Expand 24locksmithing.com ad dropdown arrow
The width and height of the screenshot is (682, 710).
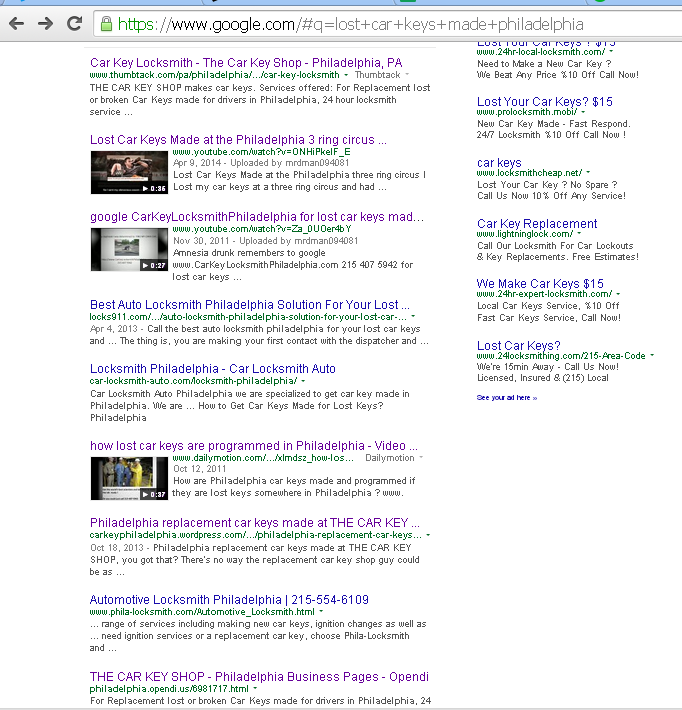(652, 355)
